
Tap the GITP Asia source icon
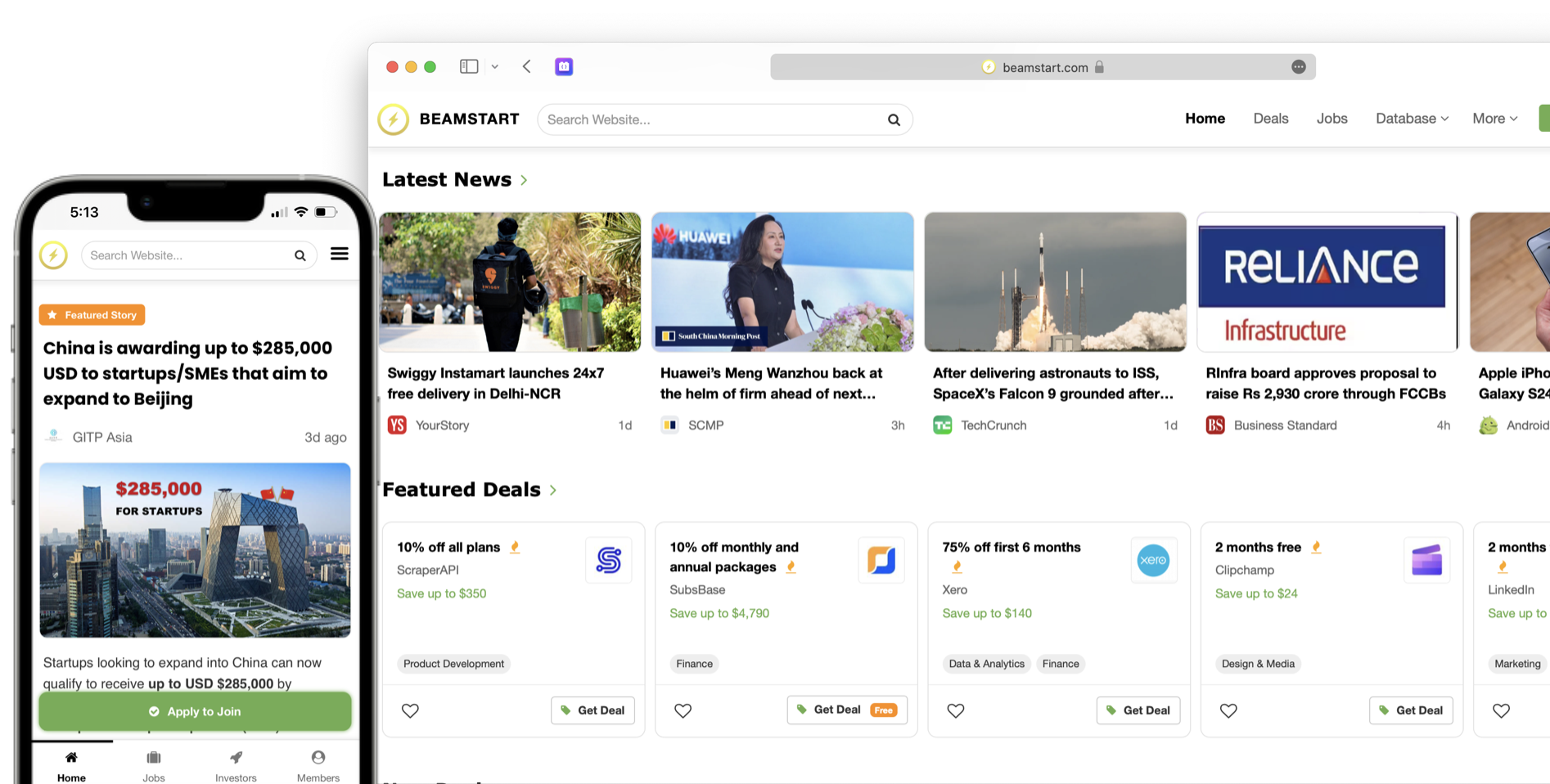[53, 436]
